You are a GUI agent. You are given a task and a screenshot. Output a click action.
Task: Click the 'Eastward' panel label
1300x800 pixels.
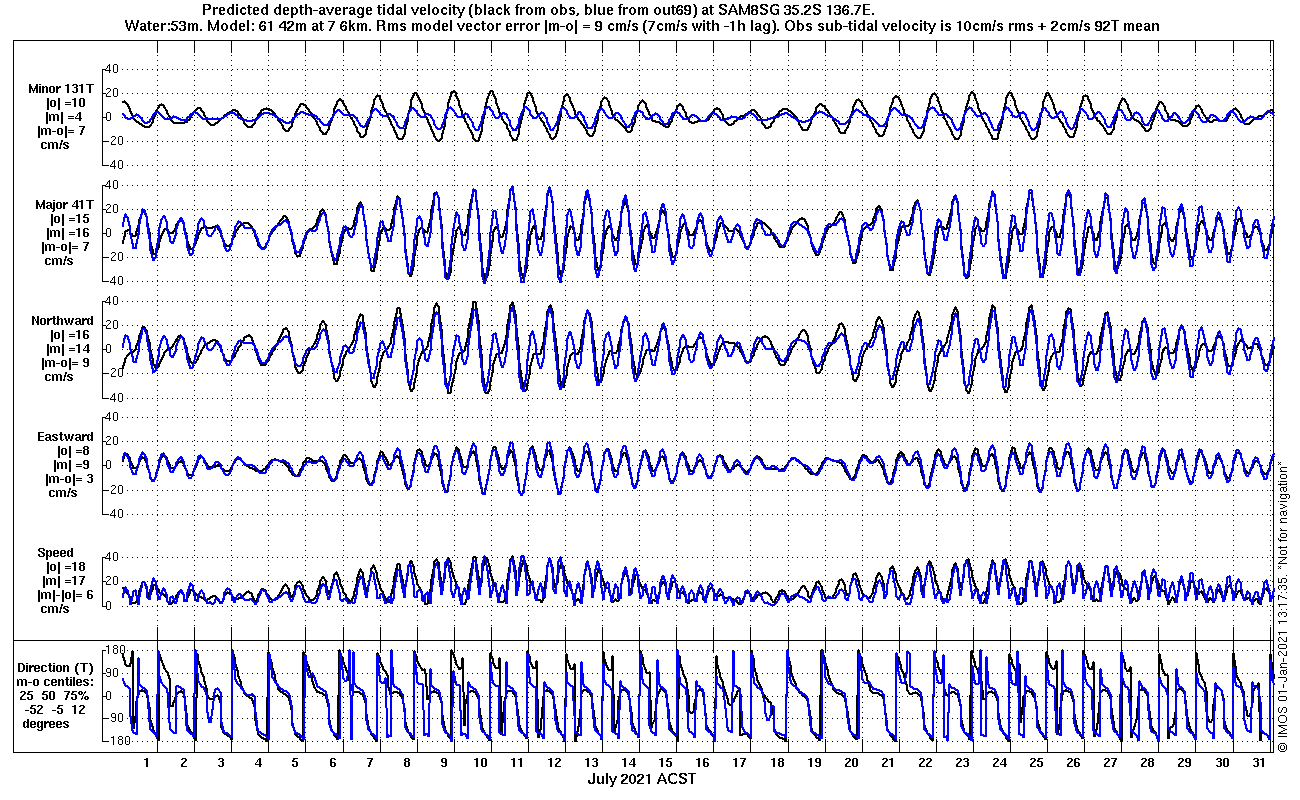pos(66,437)
